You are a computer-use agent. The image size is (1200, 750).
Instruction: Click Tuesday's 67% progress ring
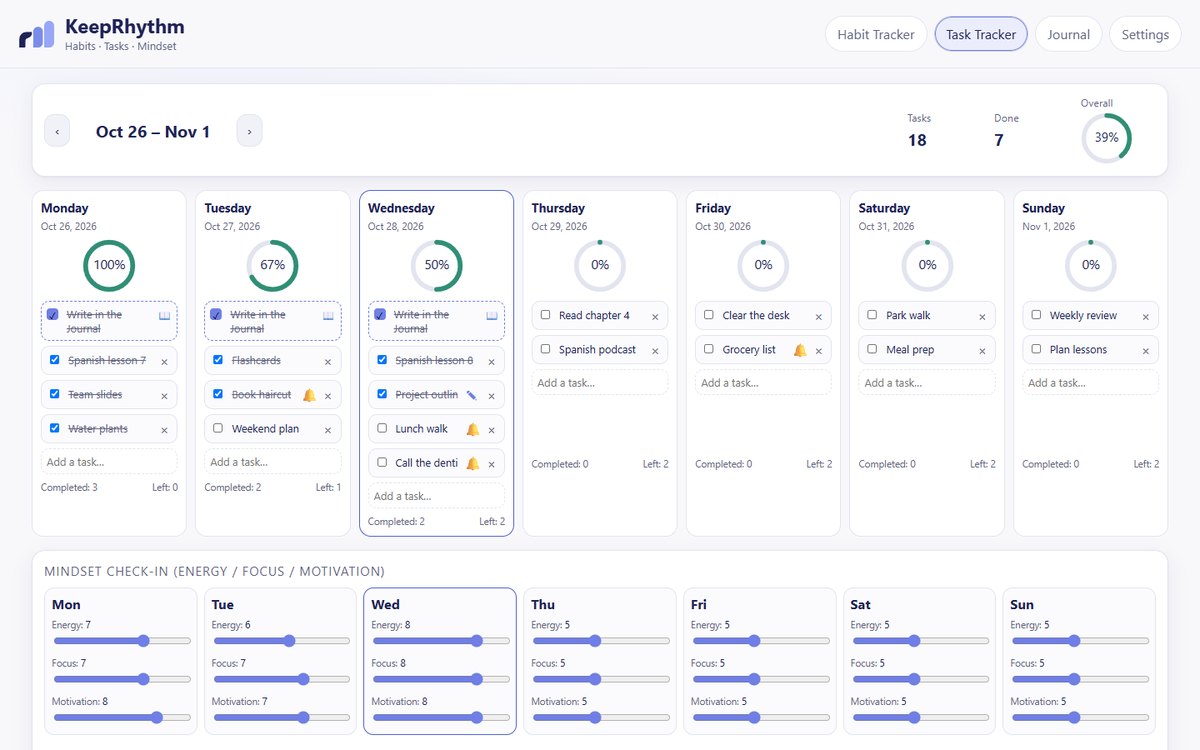tap(273, 266)
